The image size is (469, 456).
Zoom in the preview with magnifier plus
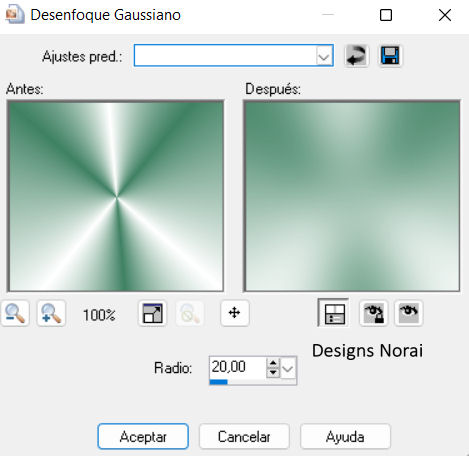point(51,313)
